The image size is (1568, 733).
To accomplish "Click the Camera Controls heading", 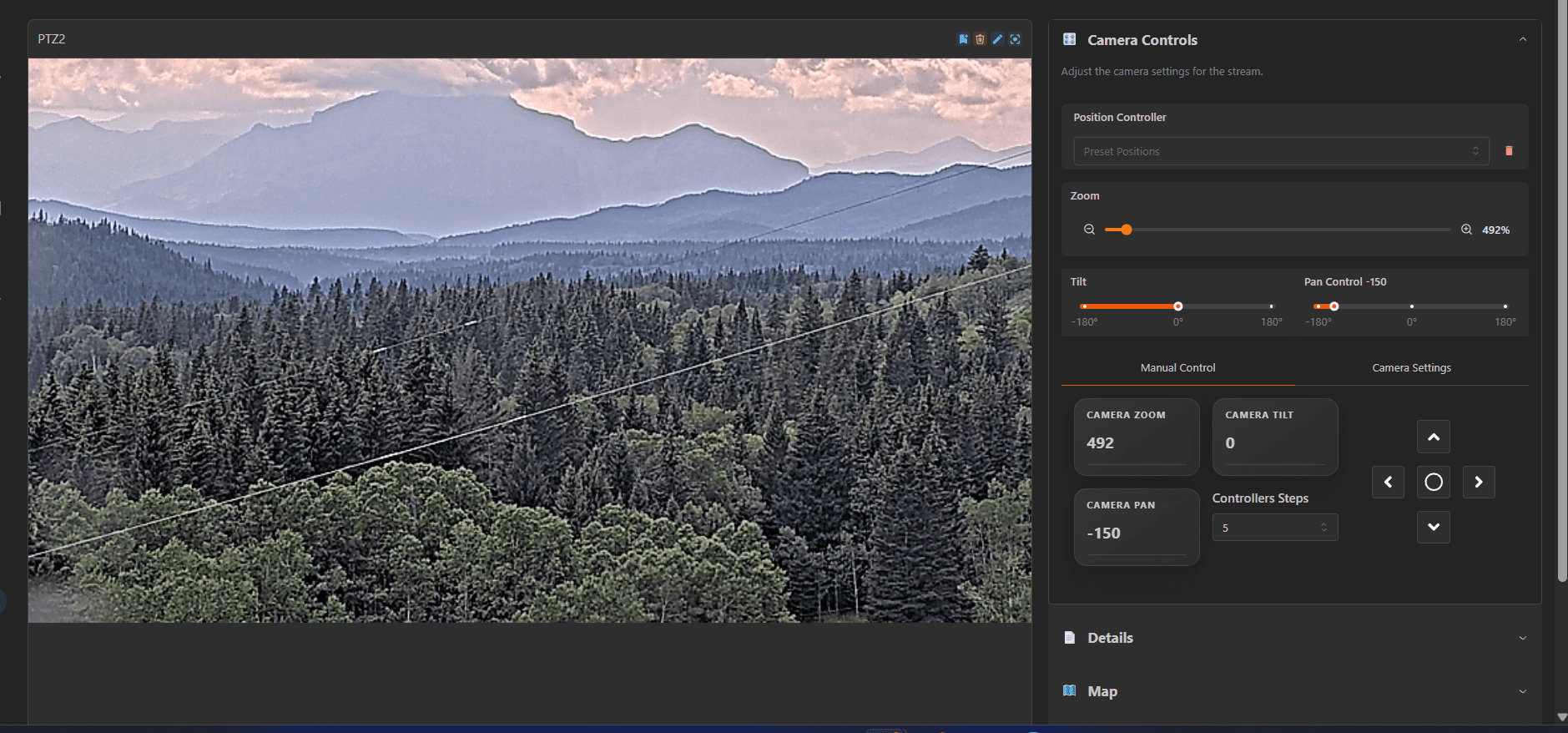I will (1142, 40).
